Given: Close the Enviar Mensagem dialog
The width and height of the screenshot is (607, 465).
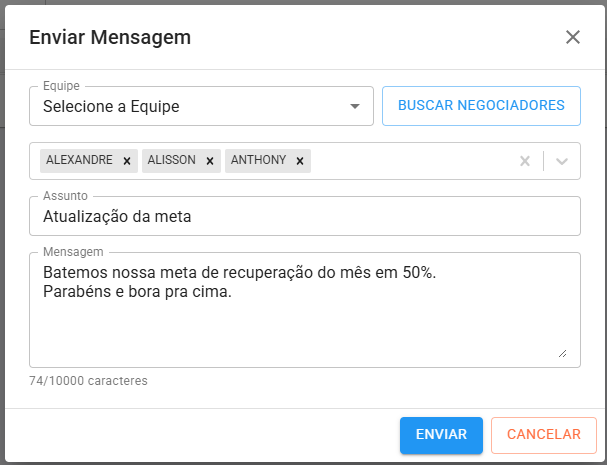Looking at the screenshot, I should [573, 37].
